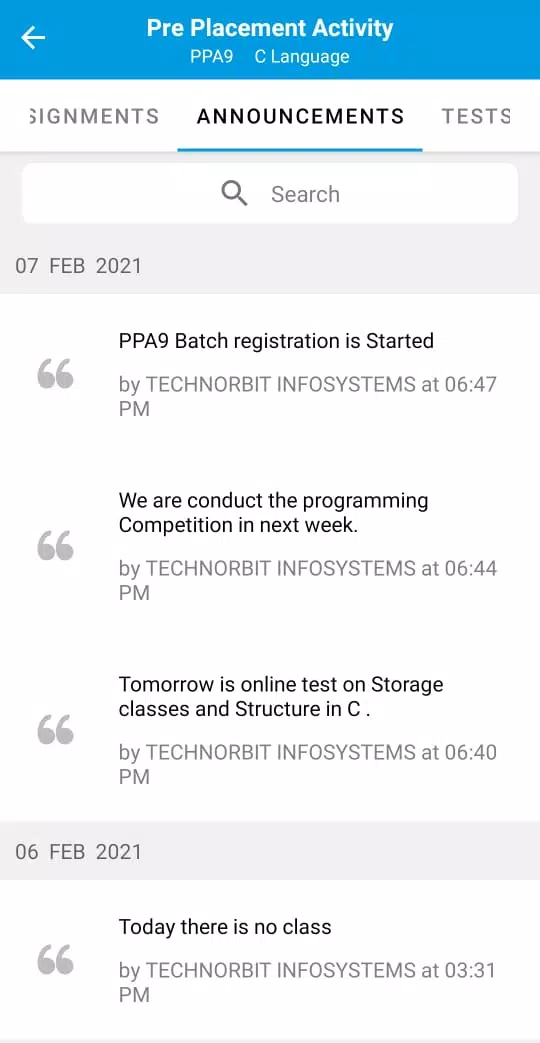Open PPA9 Batch registration is Started announcement
The image size is (540, 1043).
tap(270, 374)
